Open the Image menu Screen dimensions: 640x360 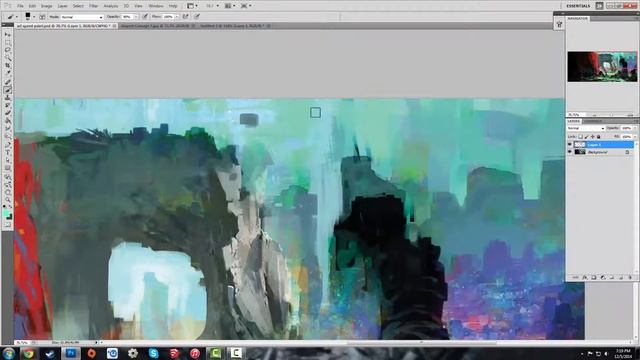47,6
